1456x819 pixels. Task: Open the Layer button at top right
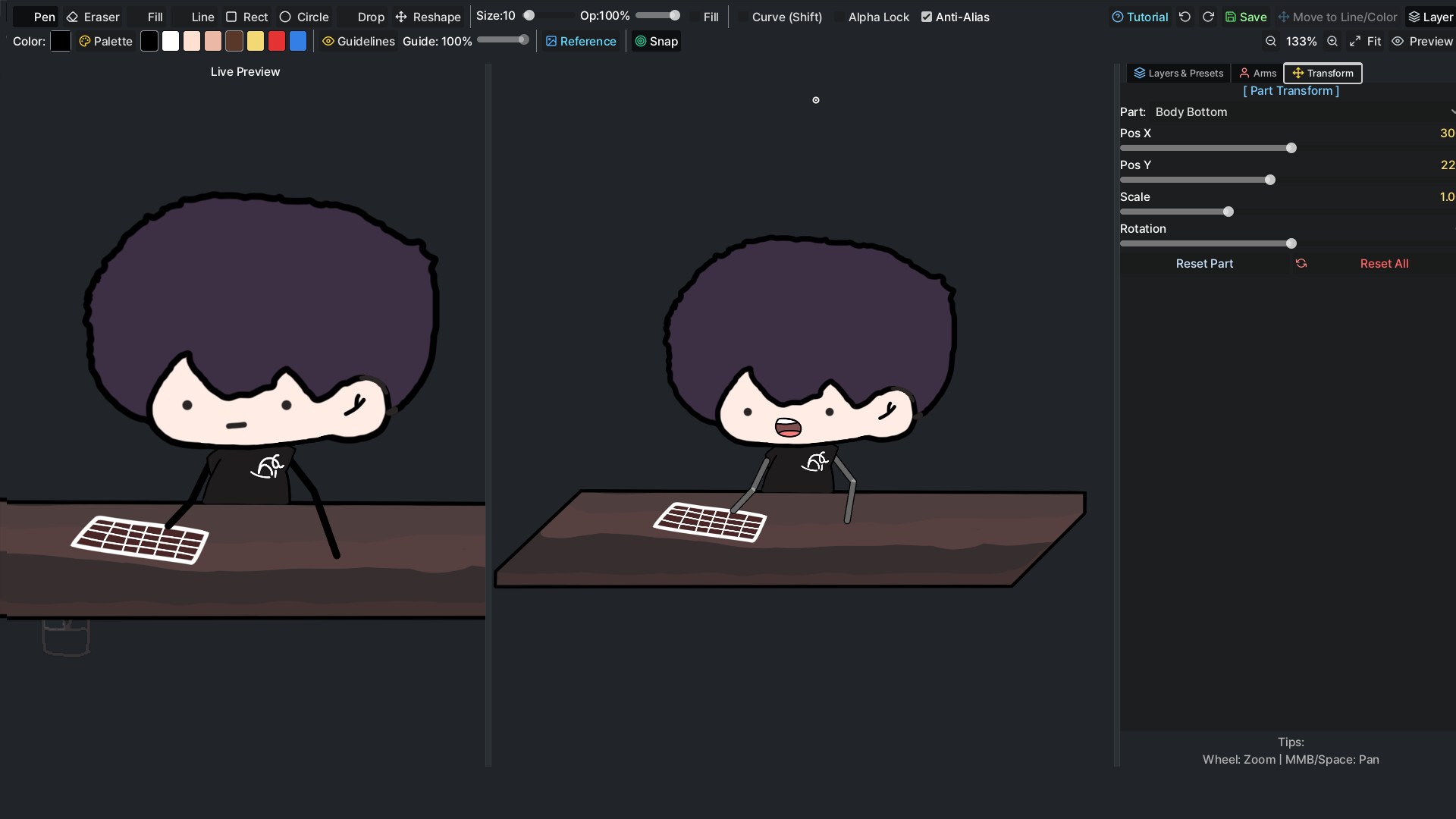coord(1430,17)
